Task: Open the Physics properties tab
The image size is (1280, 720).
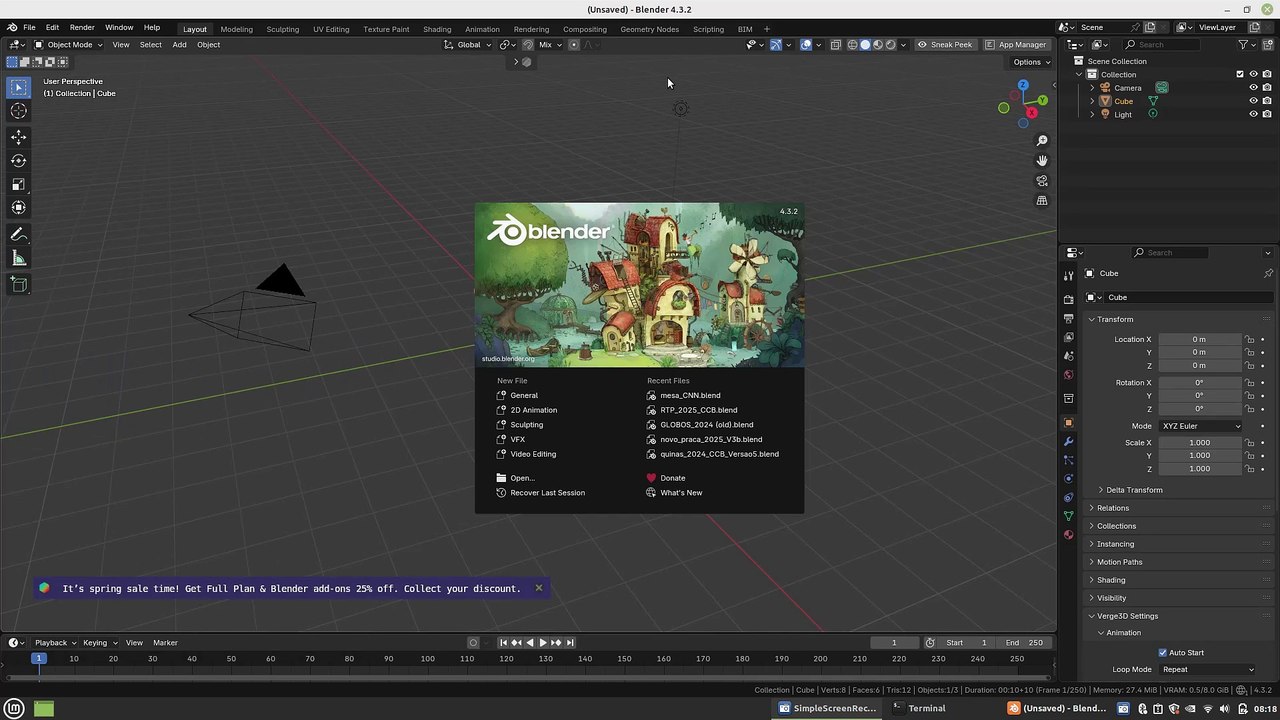Action: tap(1068, 479)
